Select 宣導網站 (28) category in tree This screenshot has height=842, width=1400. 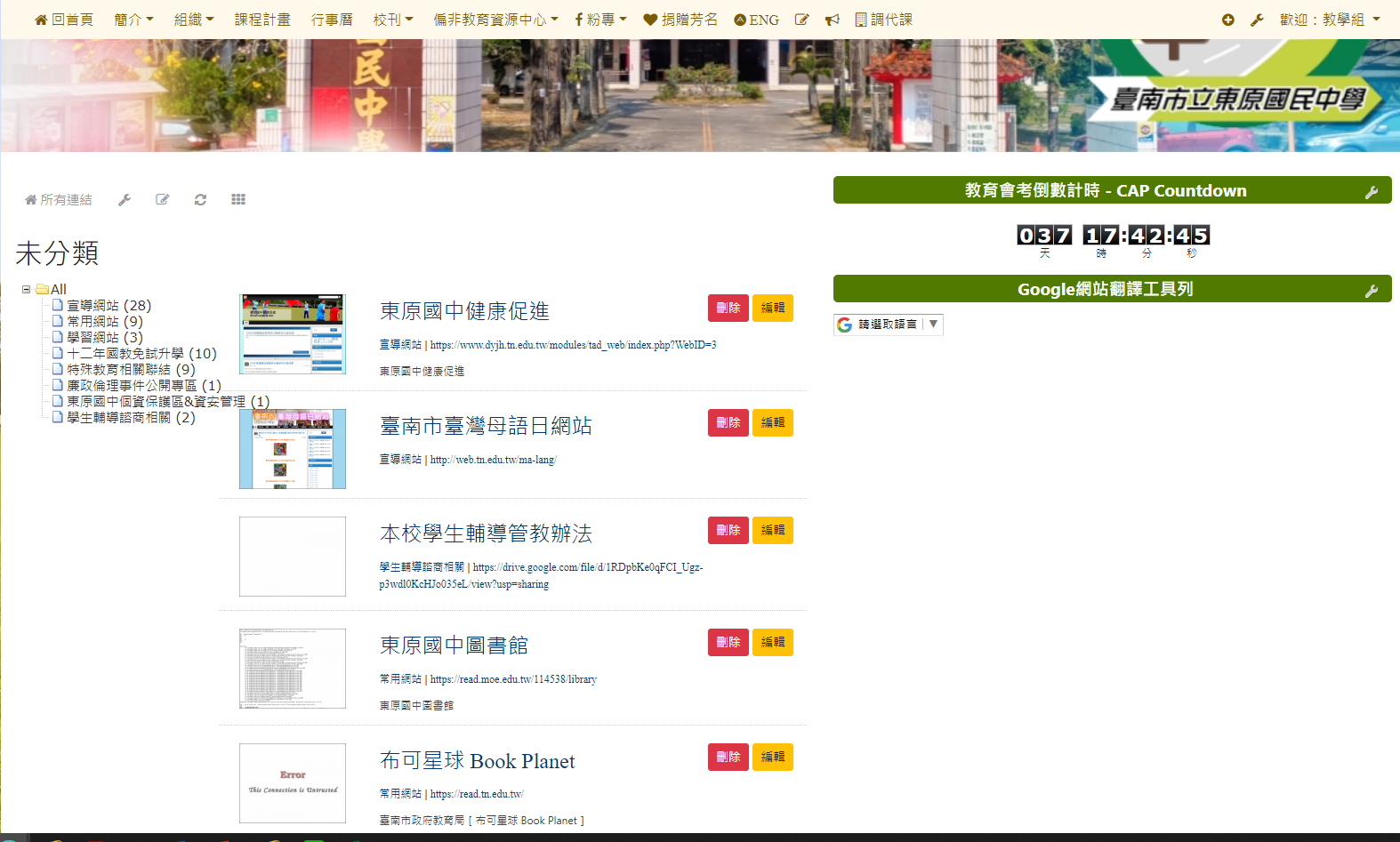coord(109,305)
